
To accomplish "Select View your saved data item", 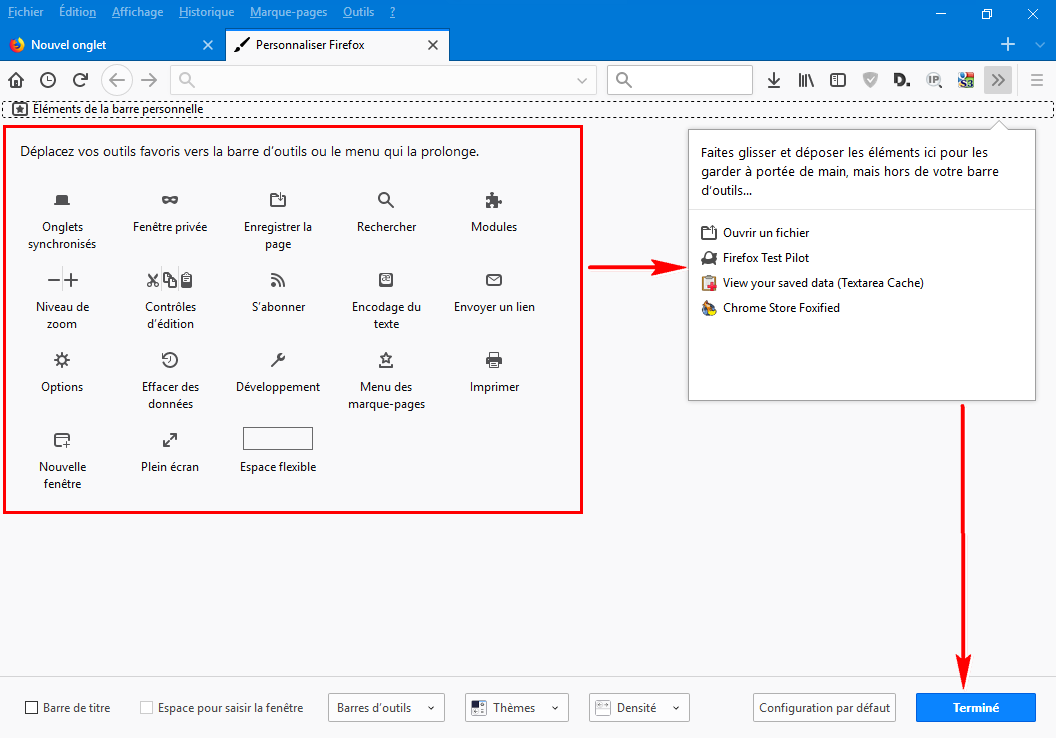I will [x=812, y=283].
